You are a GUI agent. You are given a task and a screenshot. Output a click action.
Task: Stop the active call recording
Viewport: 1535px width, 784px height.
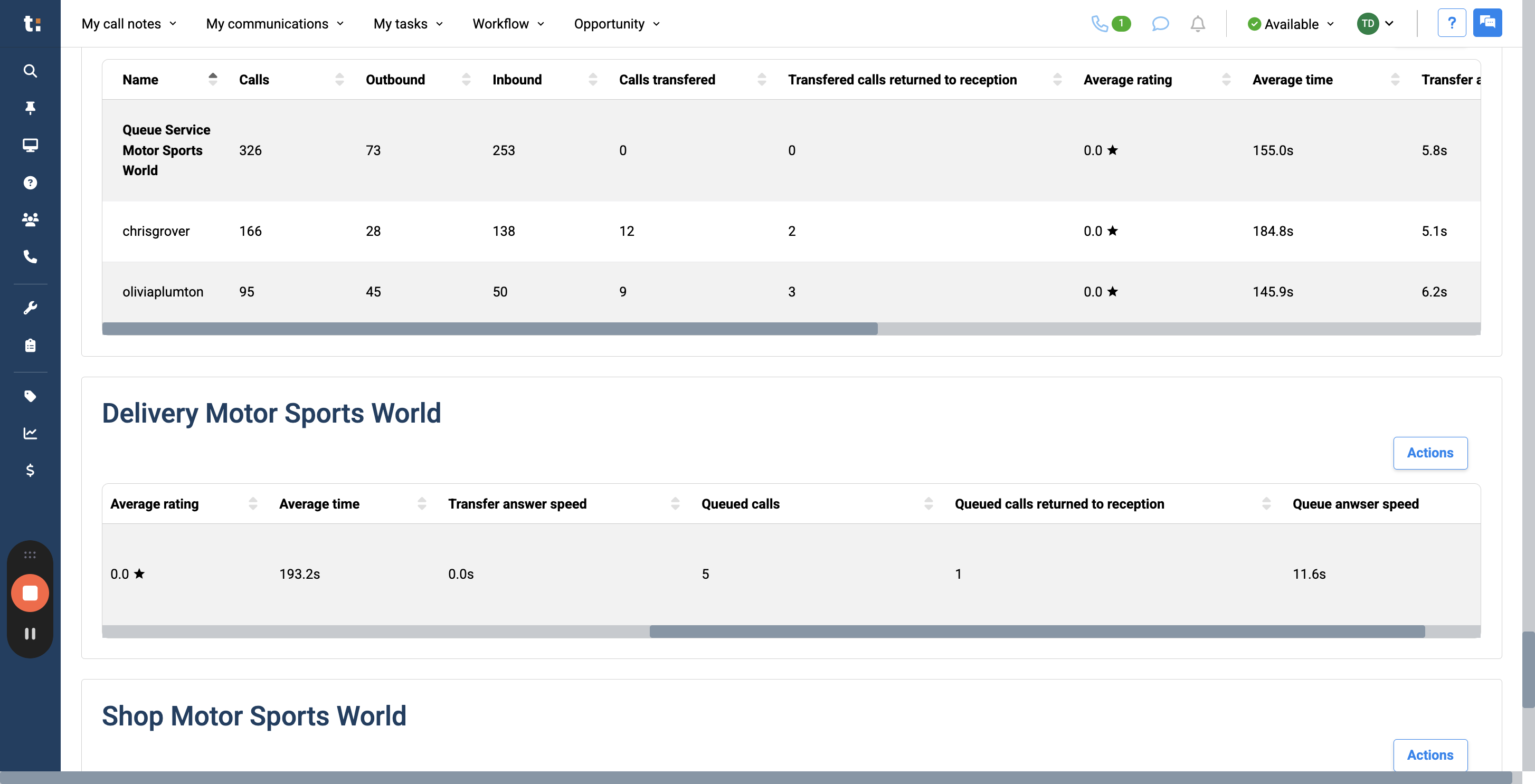(30, 592)
